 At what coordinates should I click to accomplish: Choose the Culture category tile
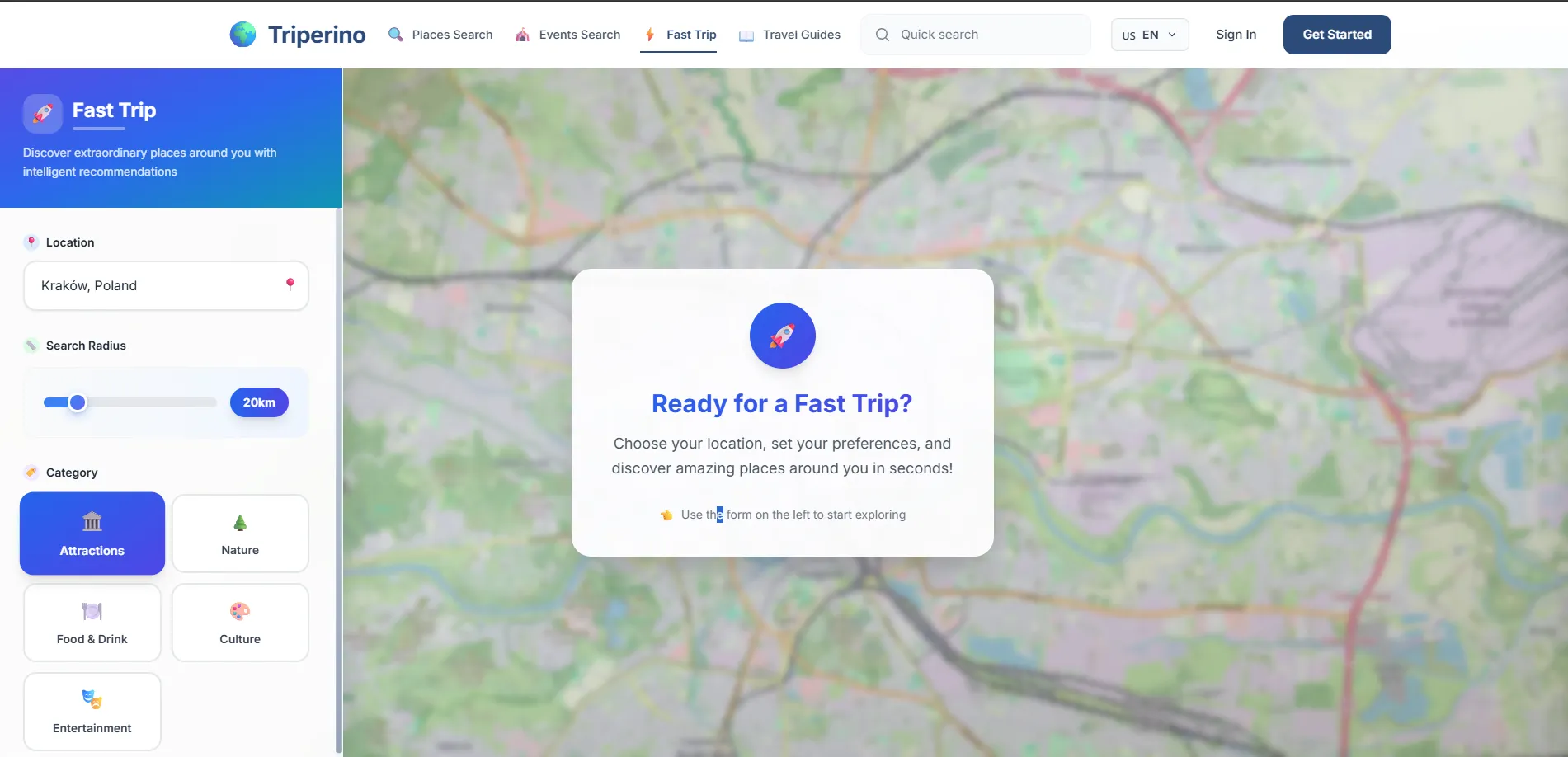[x=240, y=623]
